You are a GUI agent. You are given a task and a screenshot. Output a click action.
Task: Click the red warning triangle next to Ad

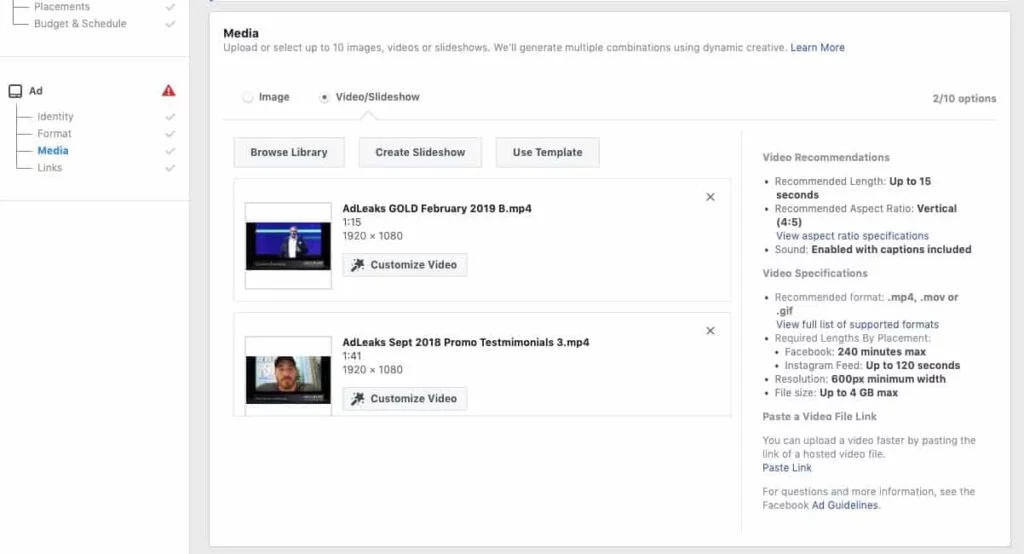coord(168,91)
